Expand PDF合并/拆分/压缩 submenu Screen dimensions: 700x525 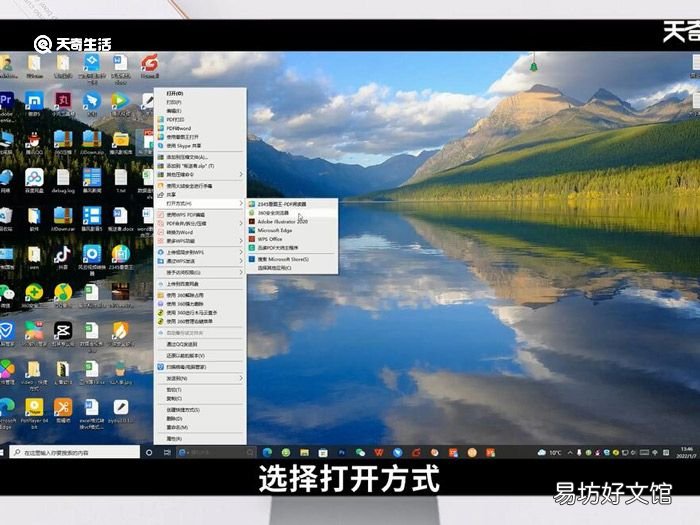pyautogui.click(x=200, y=223)
